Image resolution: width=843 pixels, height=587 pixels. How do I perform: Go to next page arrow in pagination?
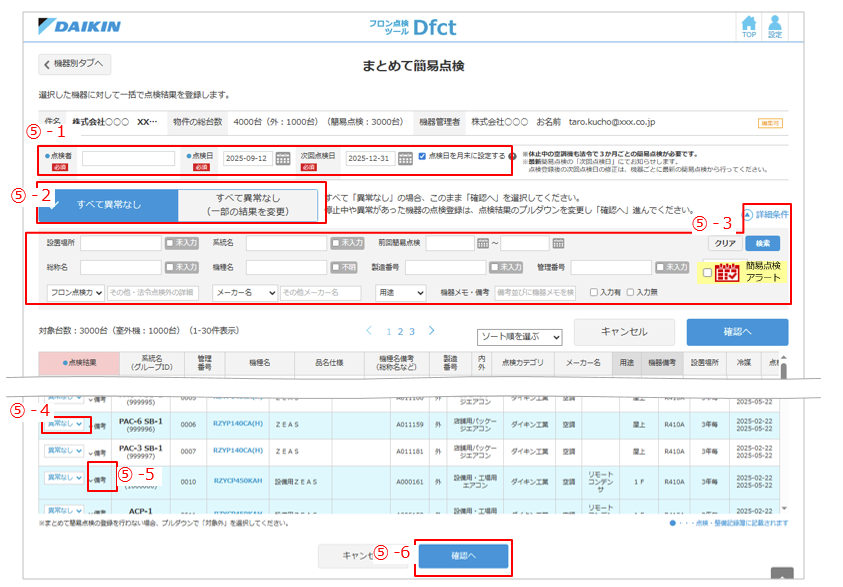(432, 330)
